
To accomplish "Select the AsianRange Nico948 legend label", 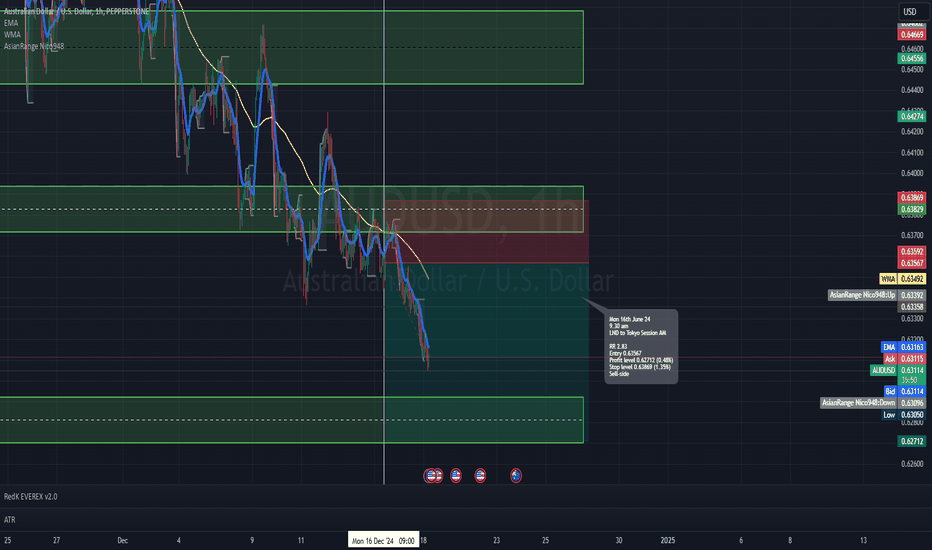I will click(34, 46).
